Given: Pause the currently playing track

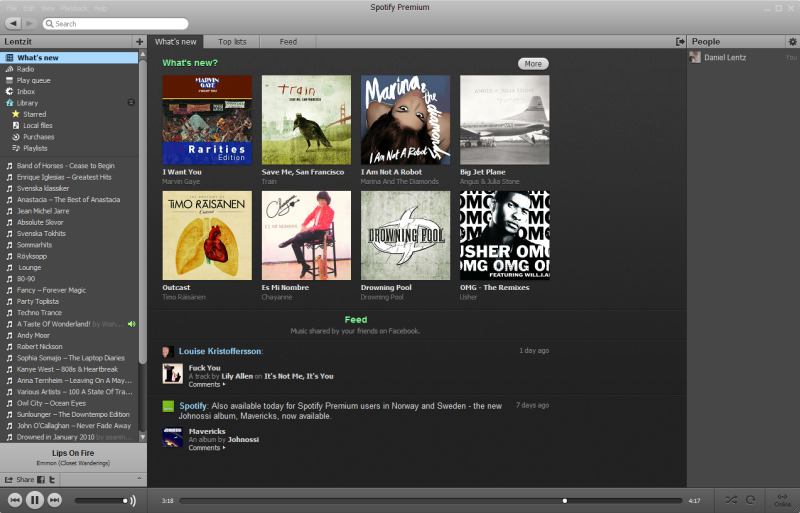Looking at the screenshot, I should (x=35, y=500).
